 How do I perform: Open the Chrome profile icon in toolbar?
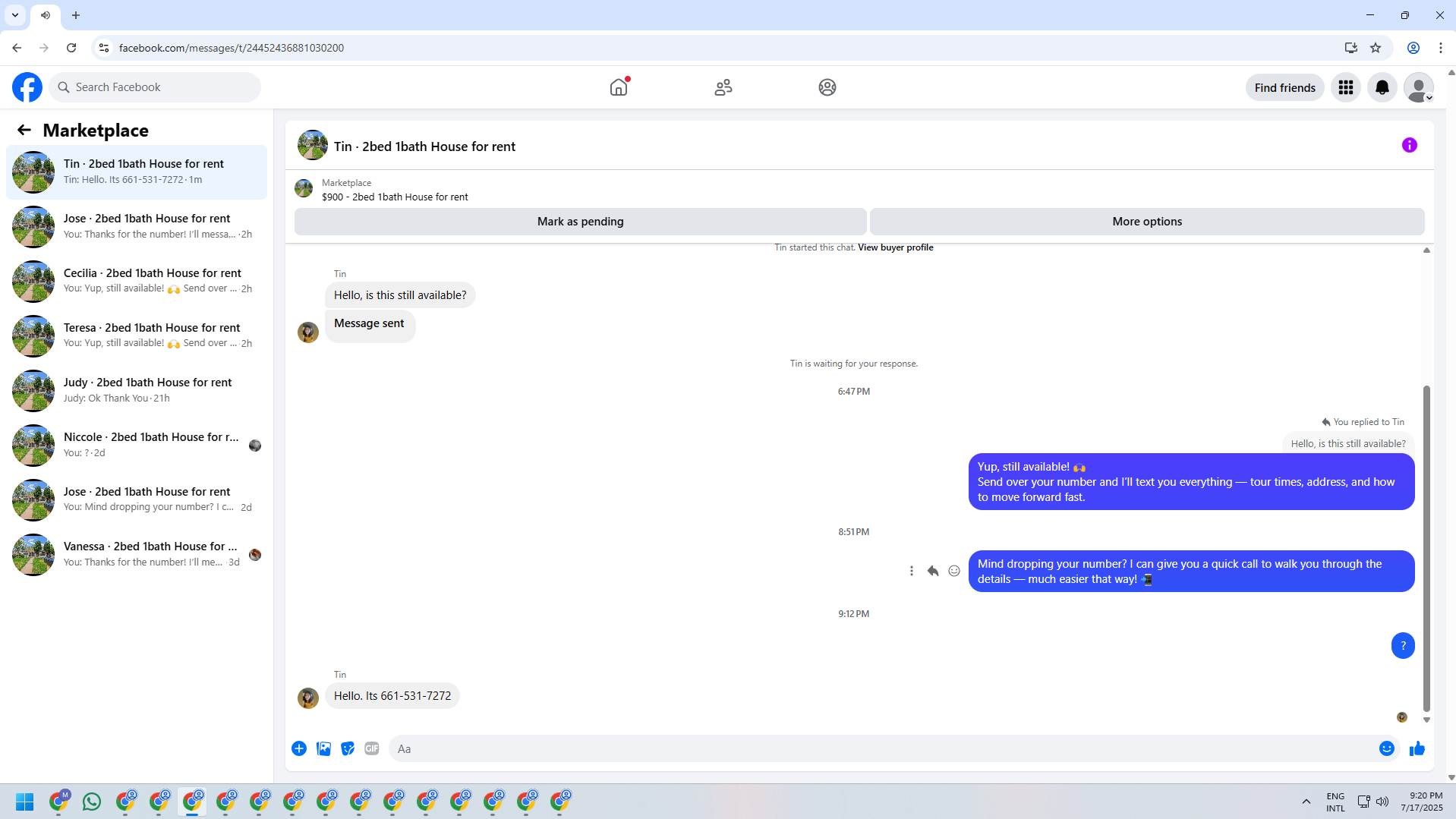(x=1413, y=48)
